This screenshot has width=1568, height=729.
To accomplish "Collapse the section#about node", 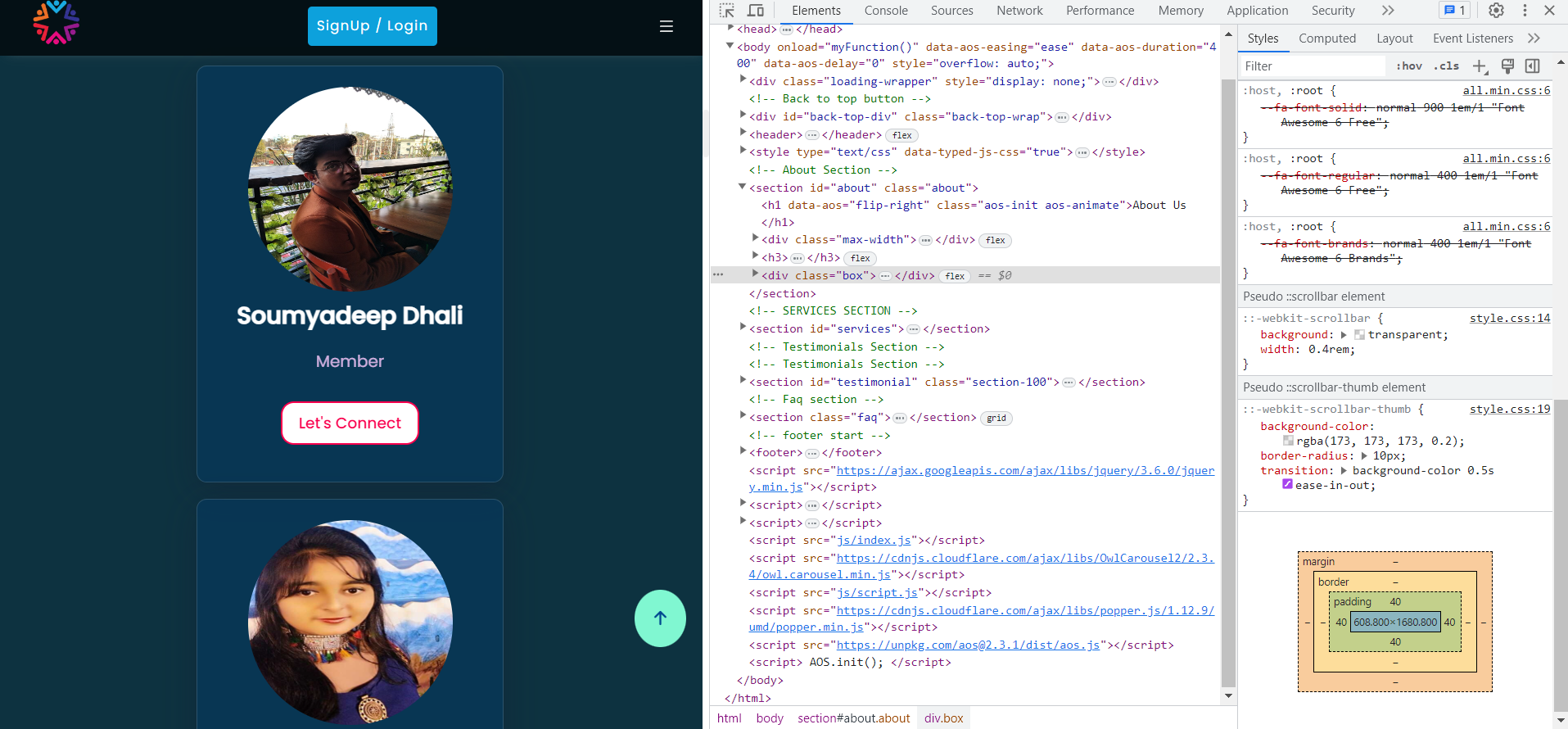I will [743, 187].
